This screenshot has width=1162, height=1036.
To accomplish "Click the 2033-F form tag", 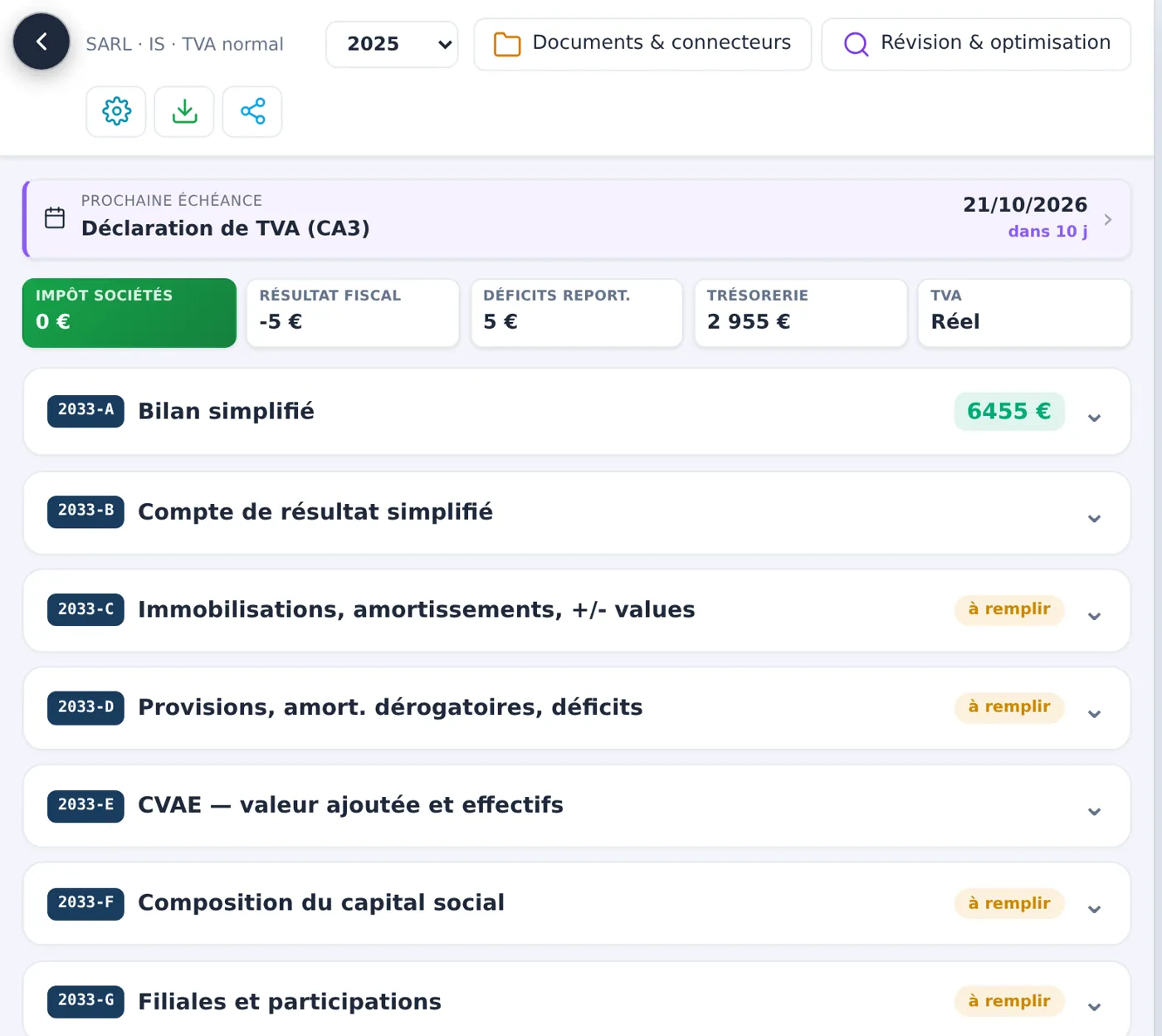I will [x=85, y=903].
